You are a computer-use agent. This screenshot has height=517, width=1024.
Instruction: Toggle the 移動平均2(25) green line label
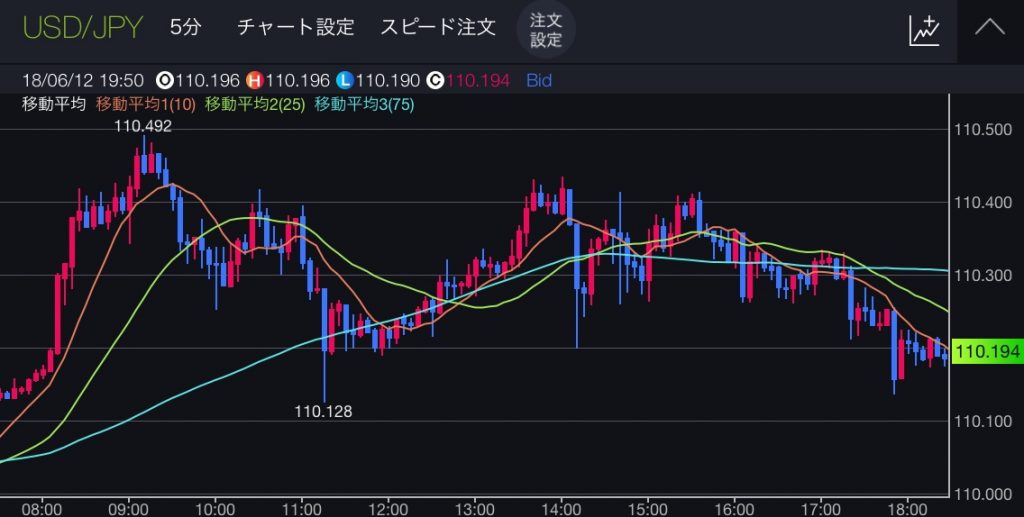point(255,104)
